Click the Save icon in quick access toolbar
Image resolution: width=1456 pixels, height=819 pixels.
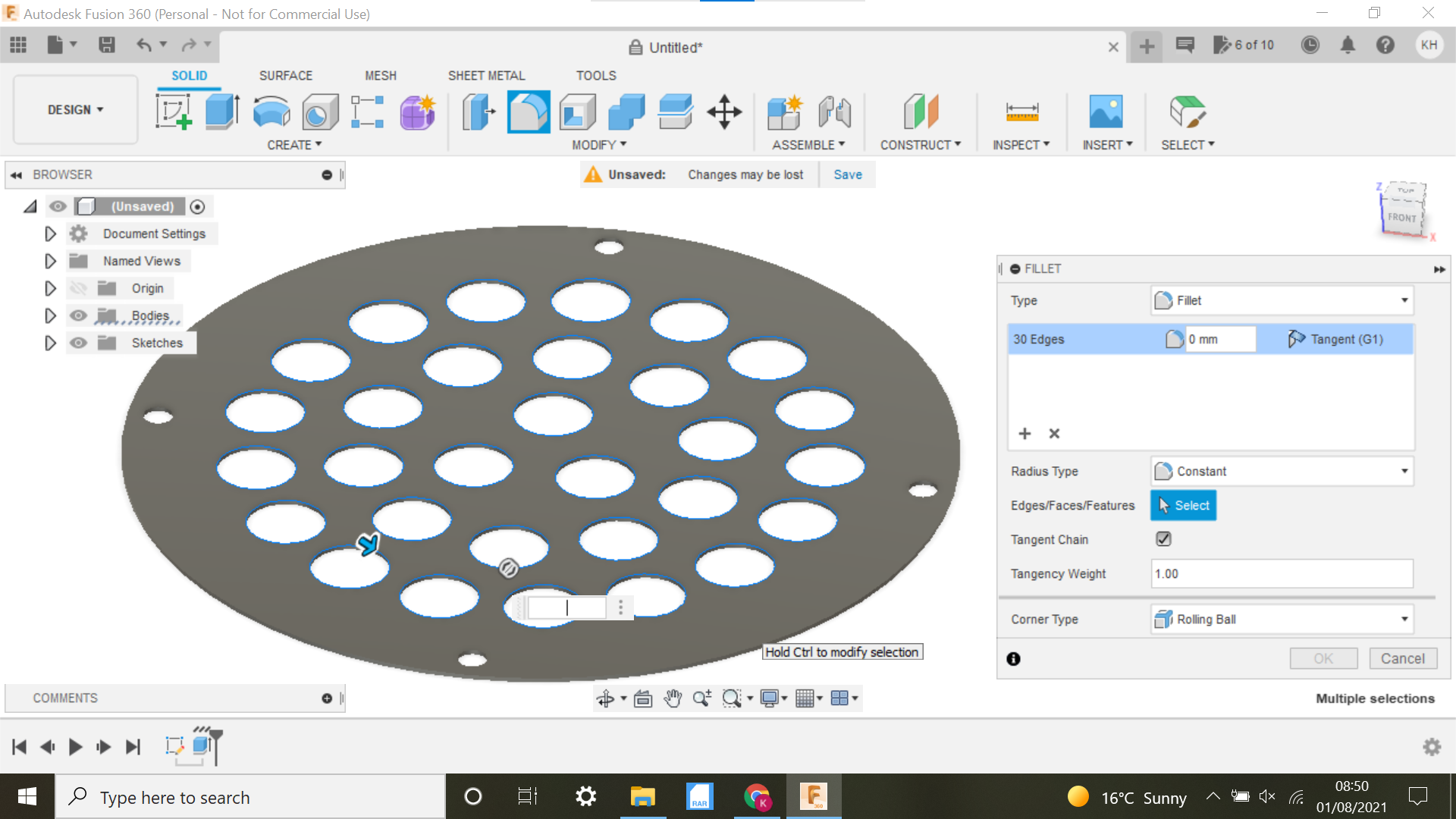click(x=106, y=45)
